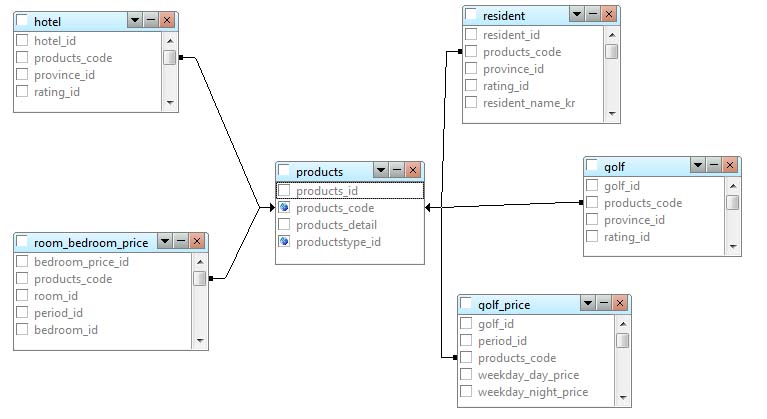Select bedroom_id field in room_bedroom_price table

coord(66,330)
